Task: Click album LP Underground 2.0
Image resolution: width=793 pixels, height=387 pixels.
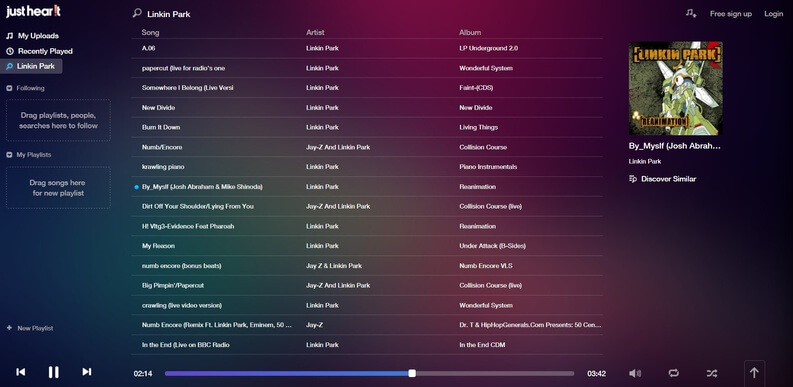Action: click(489, 49)
